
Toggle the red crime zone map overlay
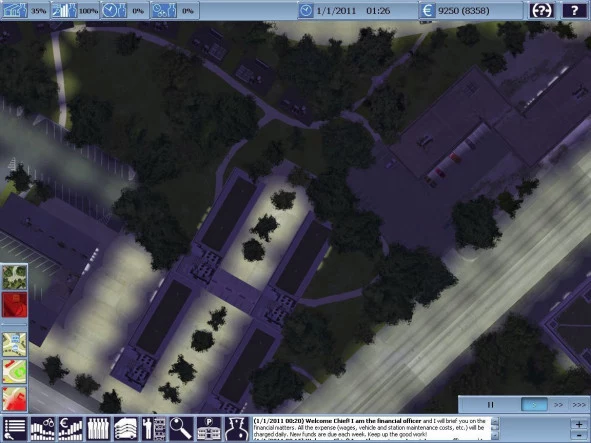click(x=14, y=399)
